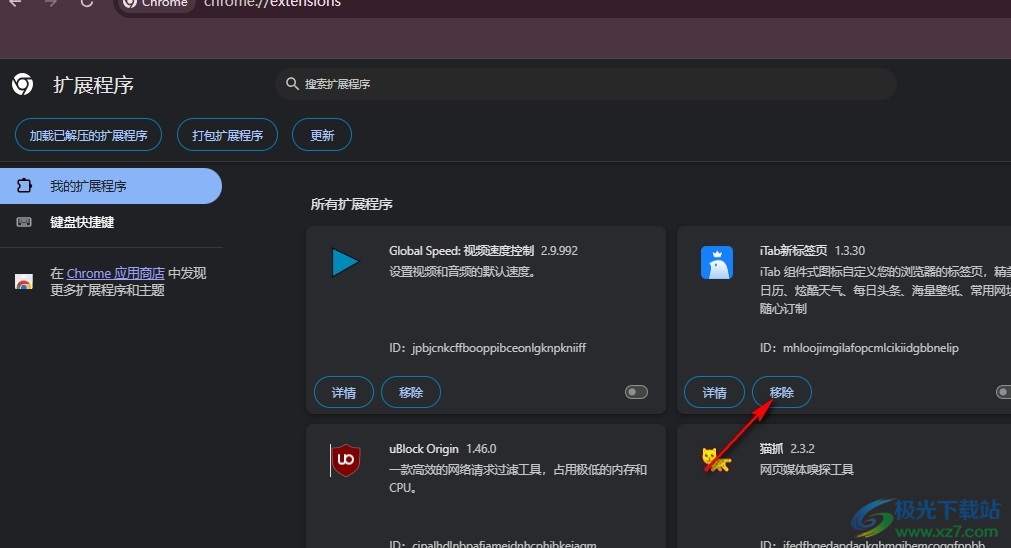
Task: Focus the 搜索扩展程序 search field
Action: pos(585,84)
